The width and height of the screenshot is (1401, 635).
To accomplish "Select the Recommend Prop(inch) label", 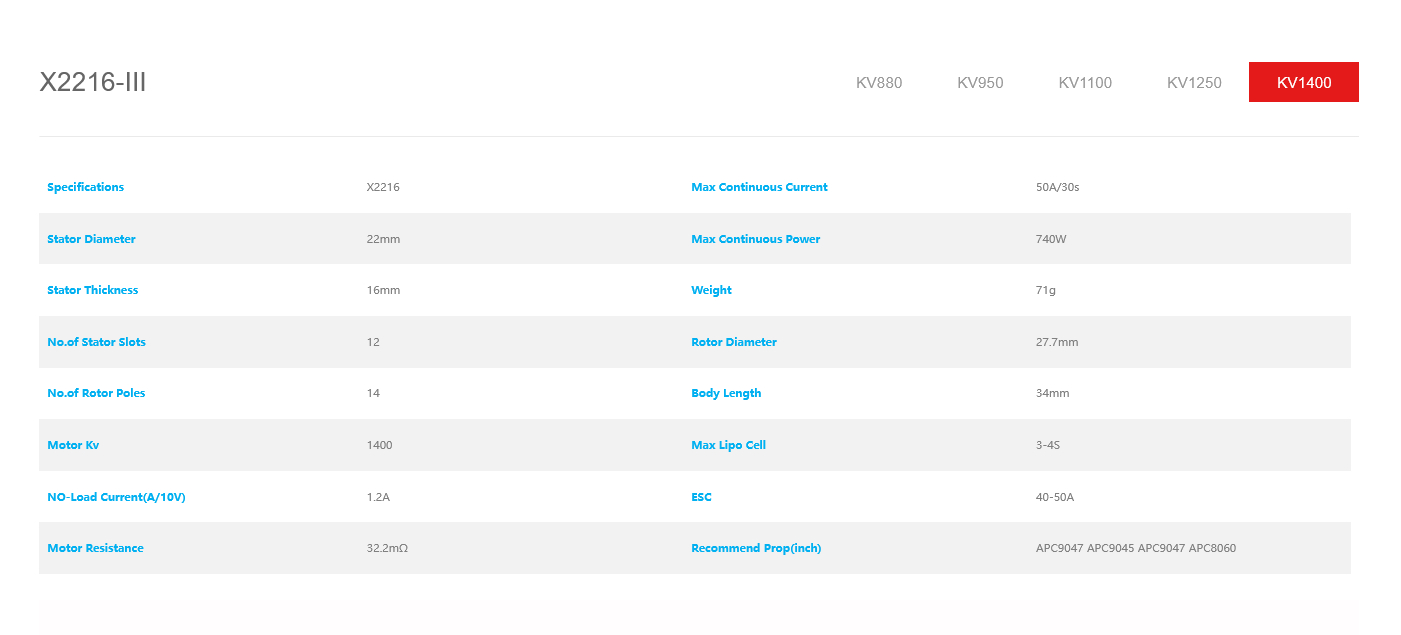I will point(756,548).
